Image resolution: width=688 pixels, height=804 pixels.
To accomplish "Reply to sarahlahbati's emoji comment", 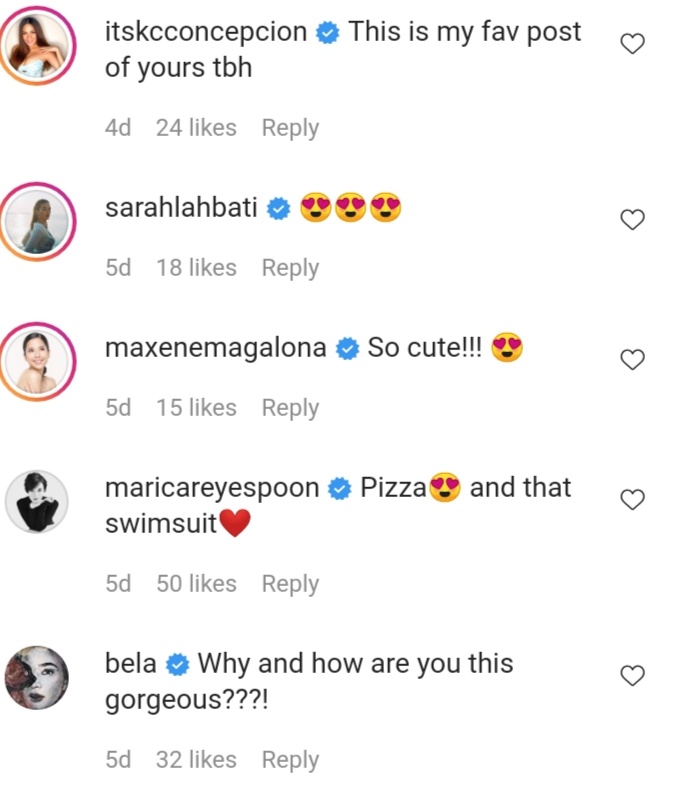I will pos(290,268).
